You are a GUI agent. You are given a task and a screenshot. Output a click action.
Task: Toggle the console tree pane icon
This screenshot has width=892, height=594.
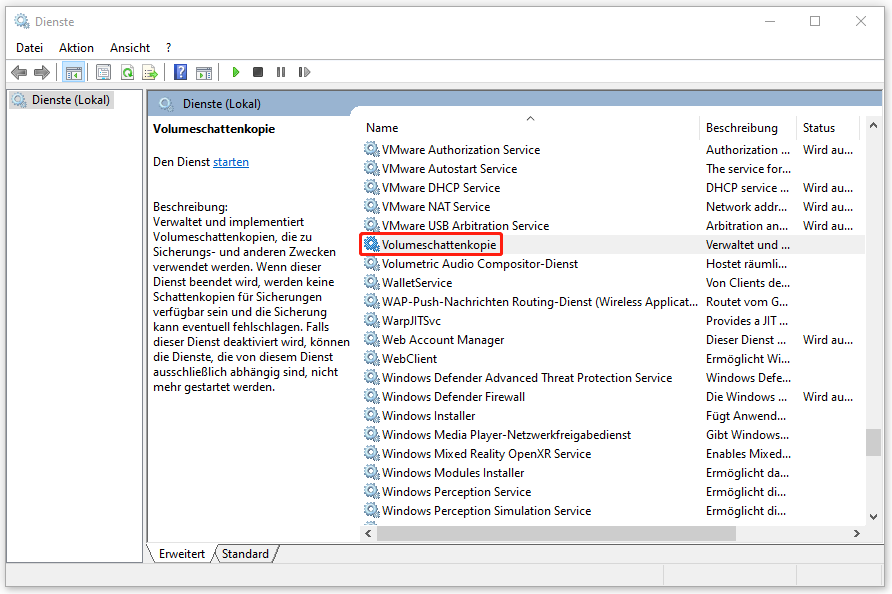(x=74, y=72)
